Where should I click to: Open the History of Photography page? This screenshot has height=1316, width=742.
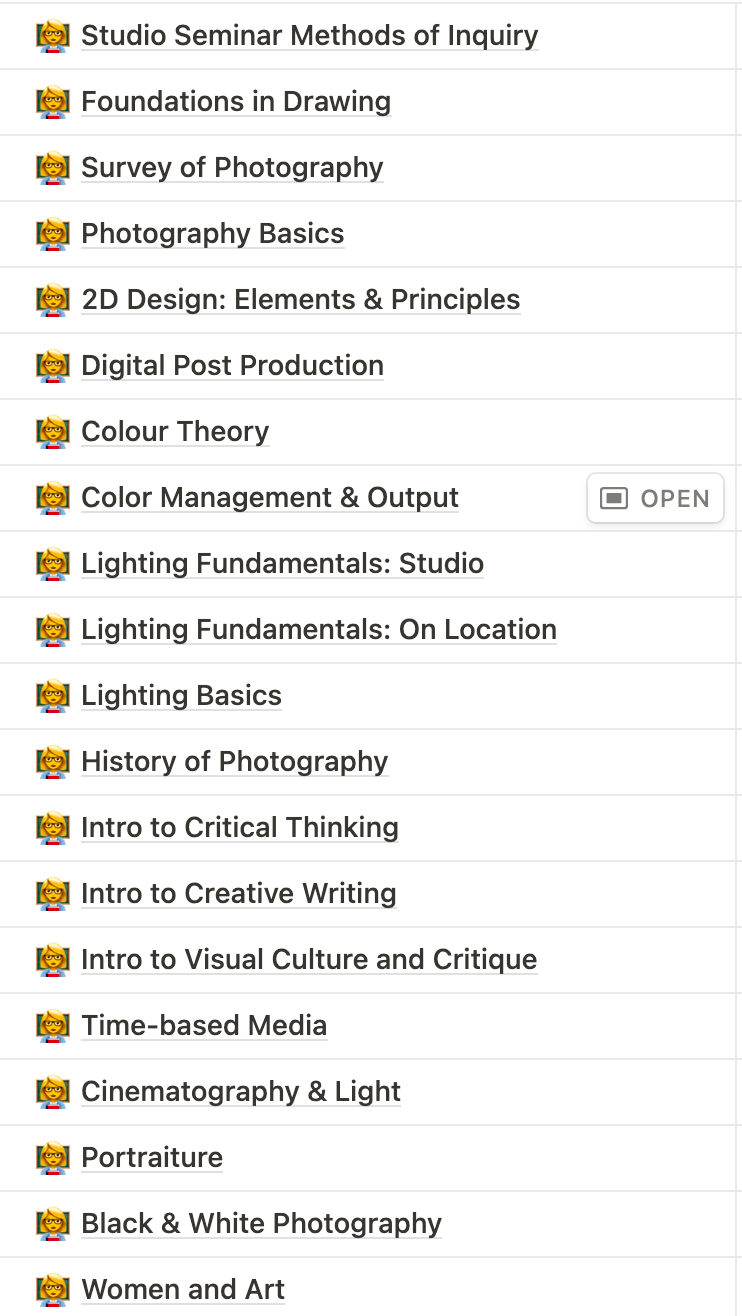click(x=235, y=762)
